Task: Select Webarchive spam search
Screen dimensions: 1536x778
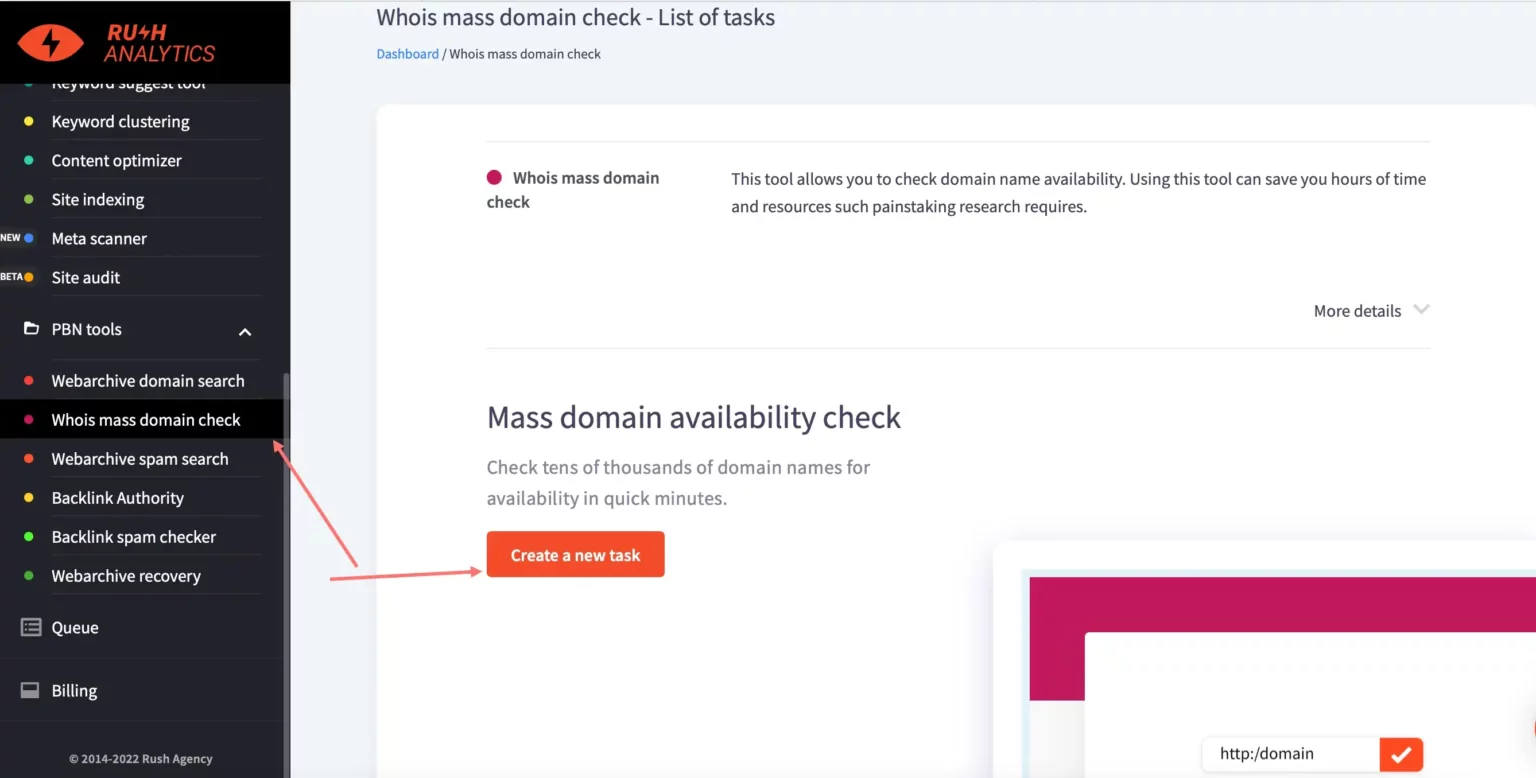Action: (140, 458)
